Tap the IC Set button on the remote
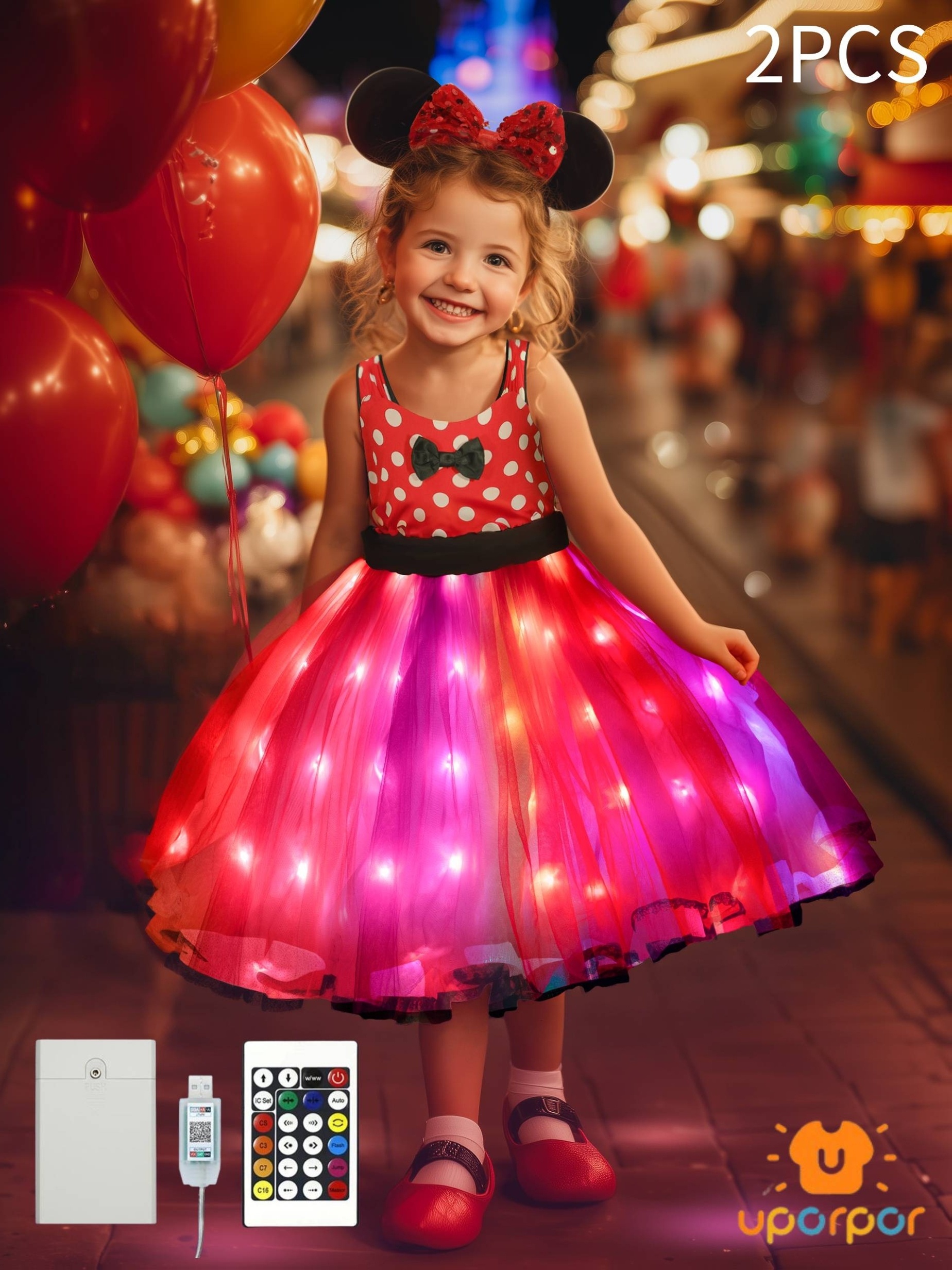Image resolution: width=952 pixels, height=1270 pixels. [x=264, y=1100]
